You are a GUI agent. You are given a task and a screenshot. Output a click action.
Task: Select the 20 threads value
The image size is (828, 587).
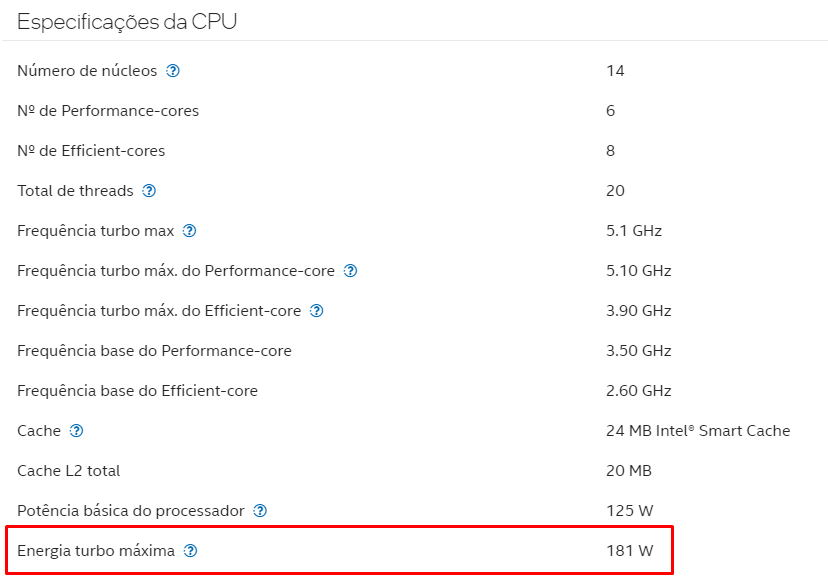click(x=615, y=191)
